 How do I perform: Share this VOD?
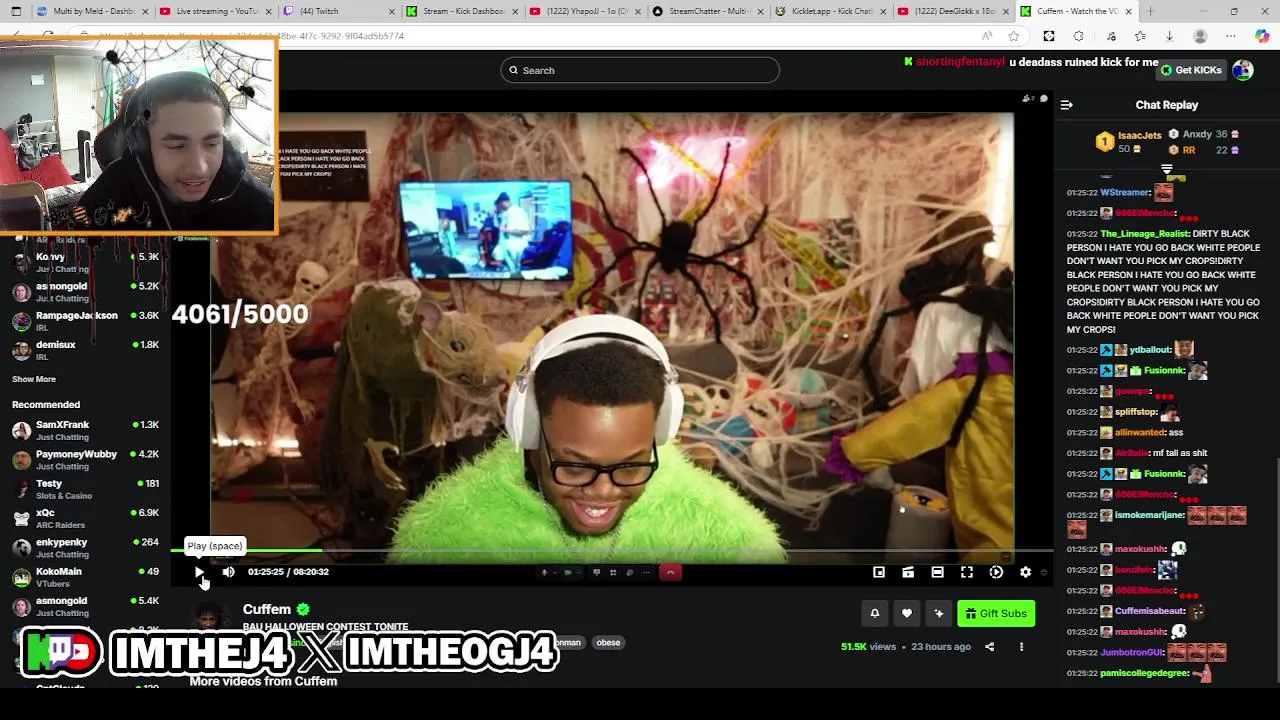[x=989, y=647]
